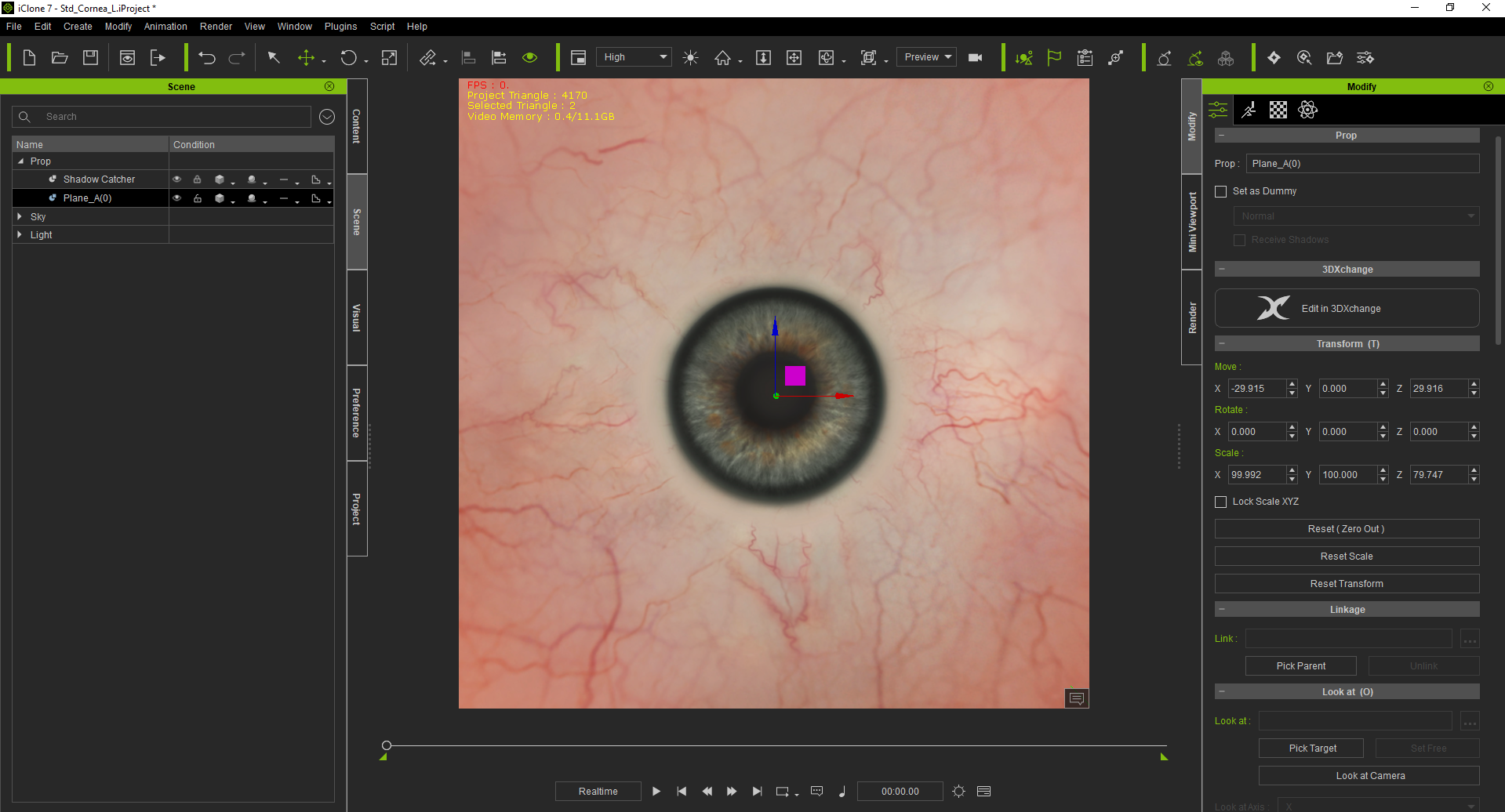
Task: Open the Preview mode dropdown
Action: coord(926,57)
